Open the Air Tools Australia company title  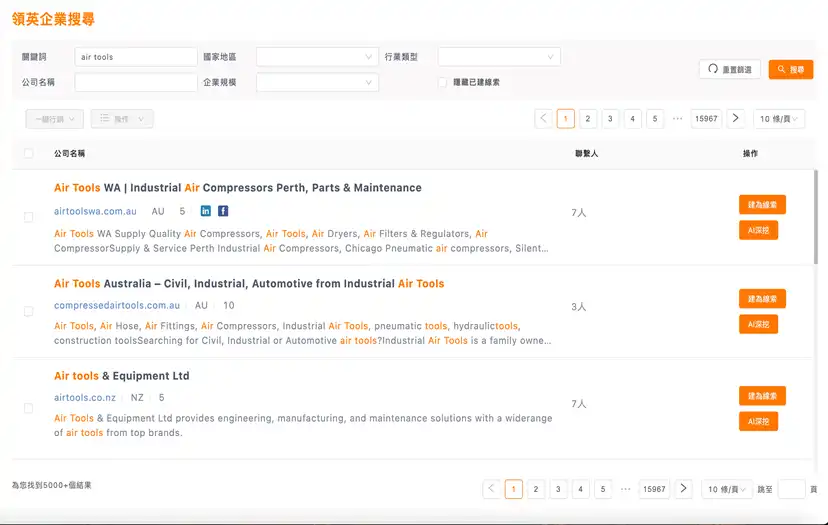(x=249, y=284)
